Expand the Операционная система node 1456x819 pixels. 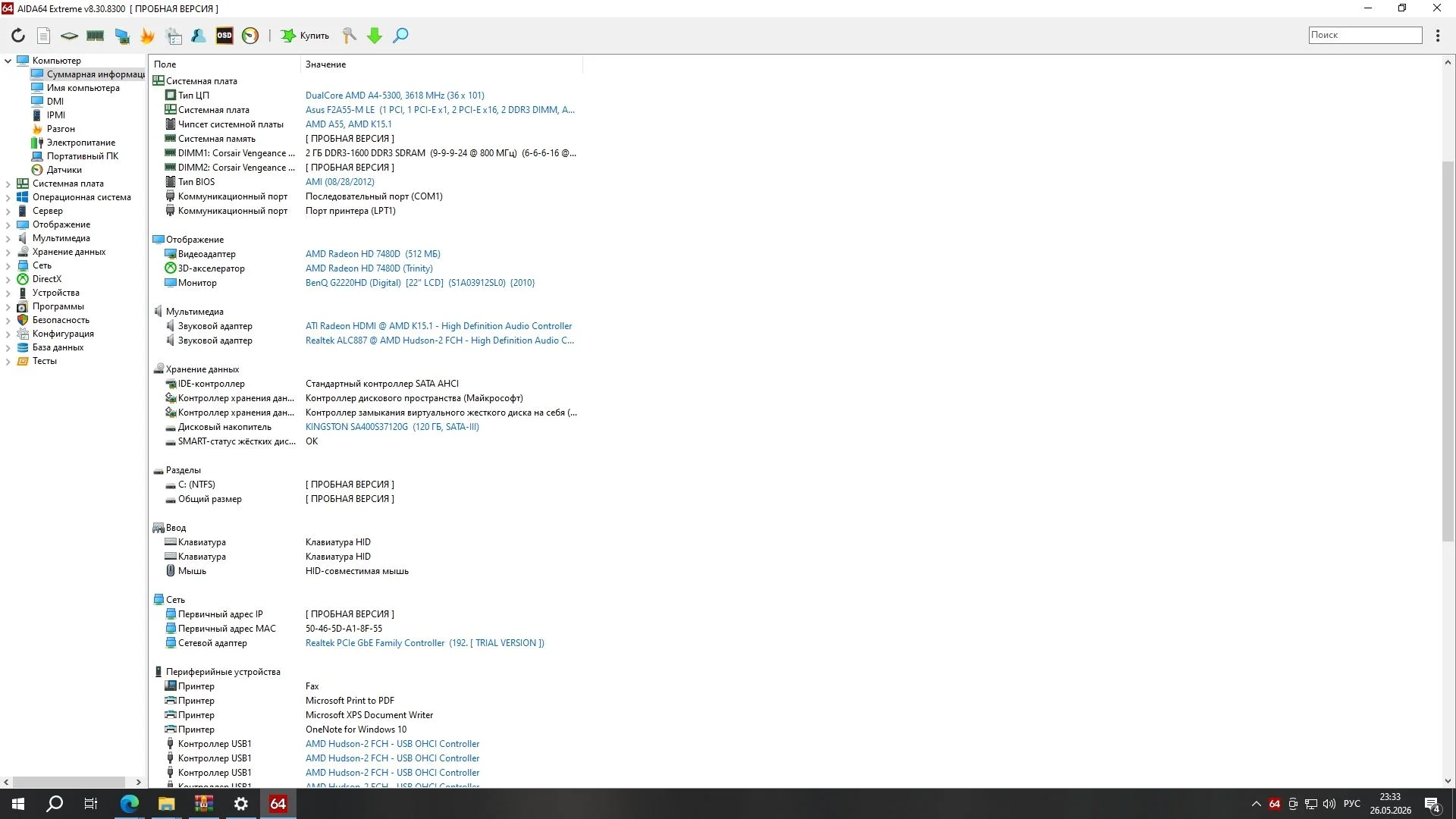(8, 197)
